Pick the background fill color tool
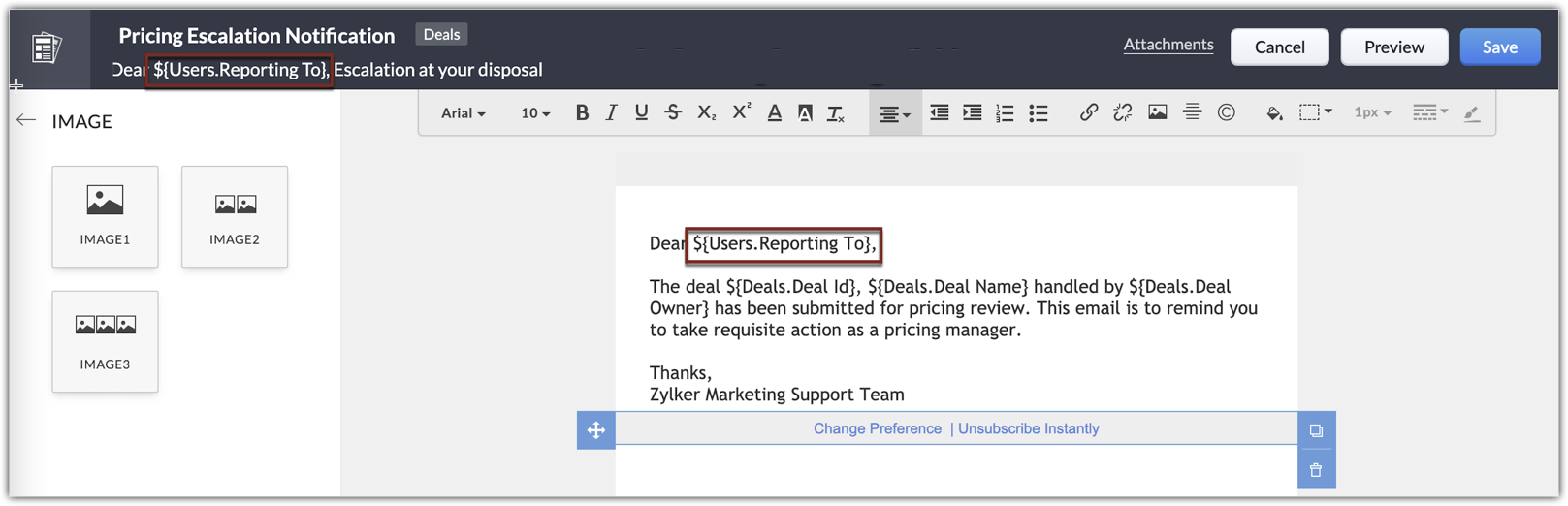This screenshot has width=1568, height=506. click(x=1274, y=113)
